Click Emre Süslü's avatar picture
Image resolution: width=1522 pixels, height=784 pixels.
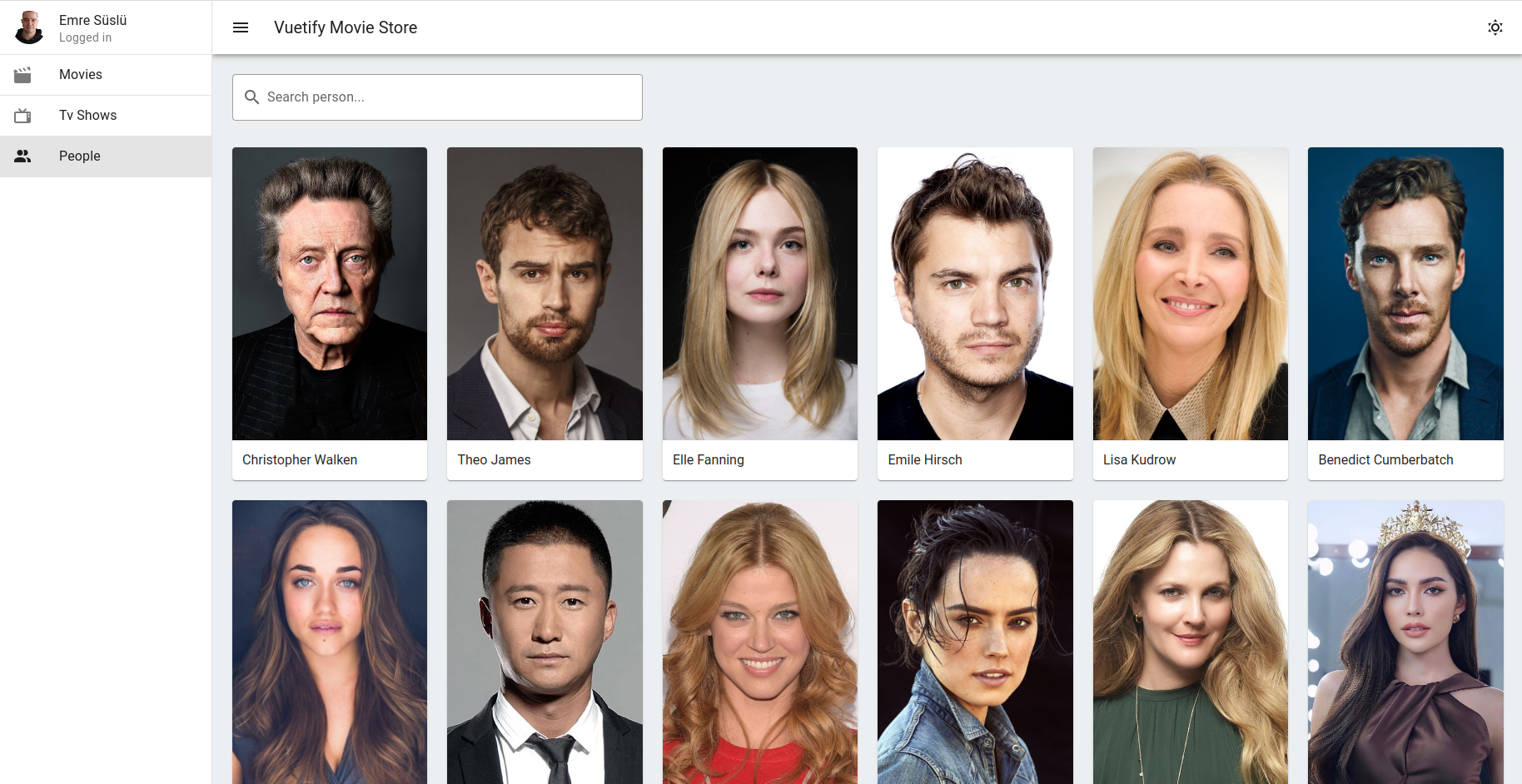[29, 27]
